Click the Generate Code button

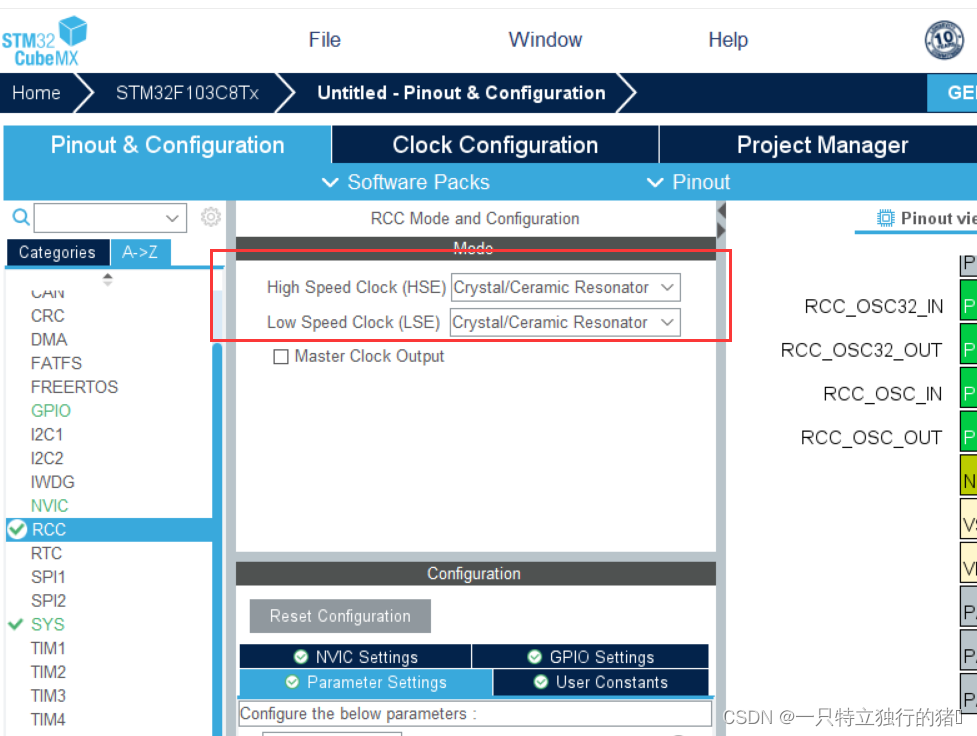(x=952, y=93)
